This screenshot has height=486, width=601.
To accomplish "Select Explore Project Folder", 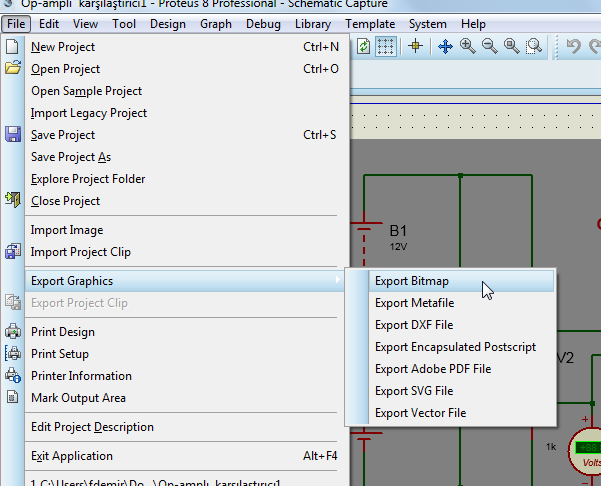I will 187,179.
